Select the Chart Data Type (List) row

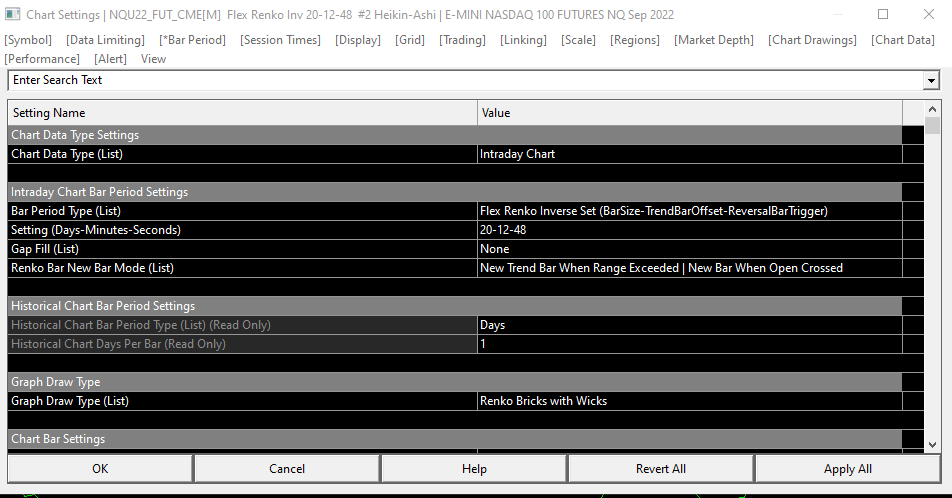point(243,154)
